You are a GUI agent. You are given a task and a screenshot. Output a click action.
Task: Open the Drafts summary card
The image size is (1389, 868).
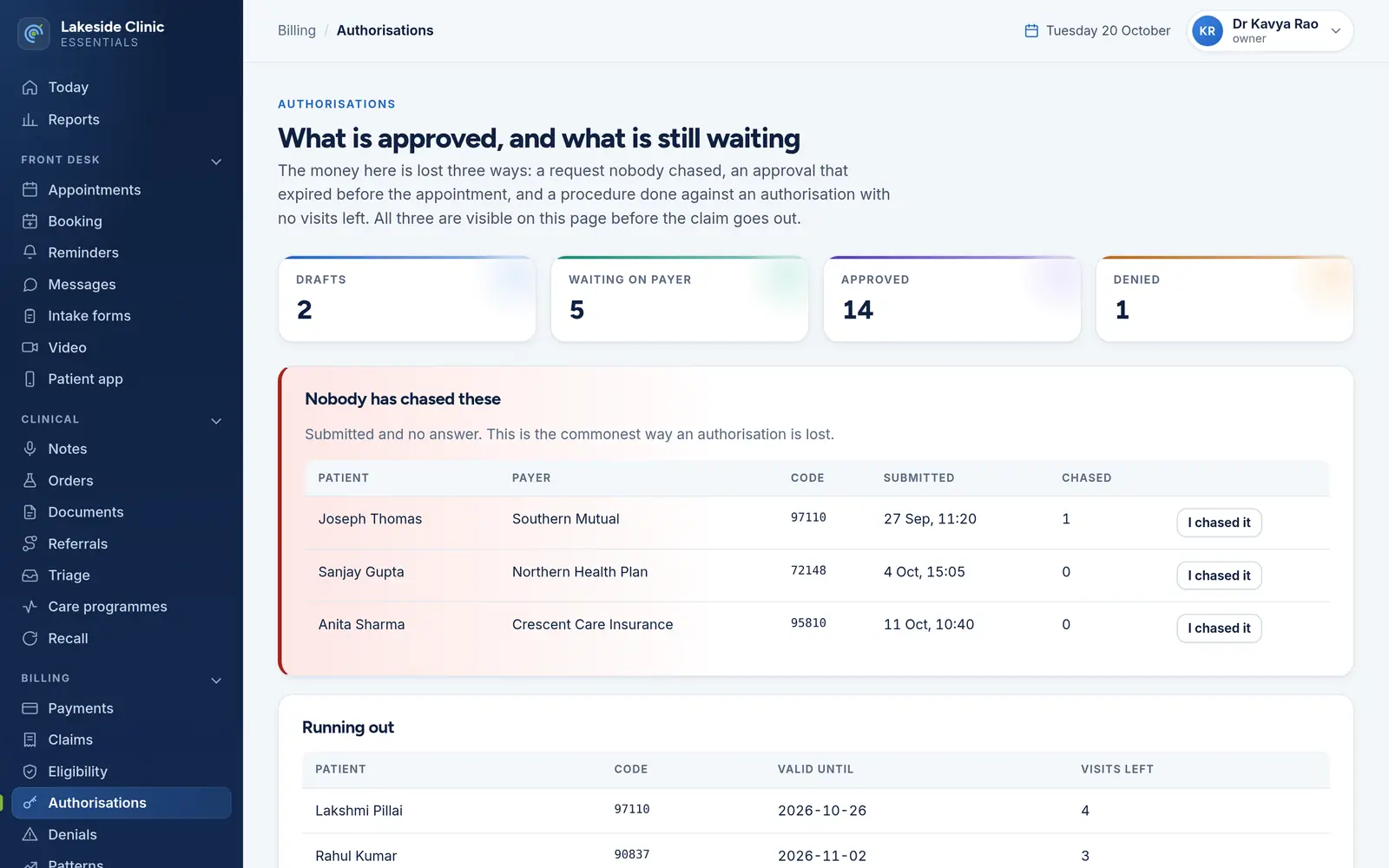pos(407,299)
